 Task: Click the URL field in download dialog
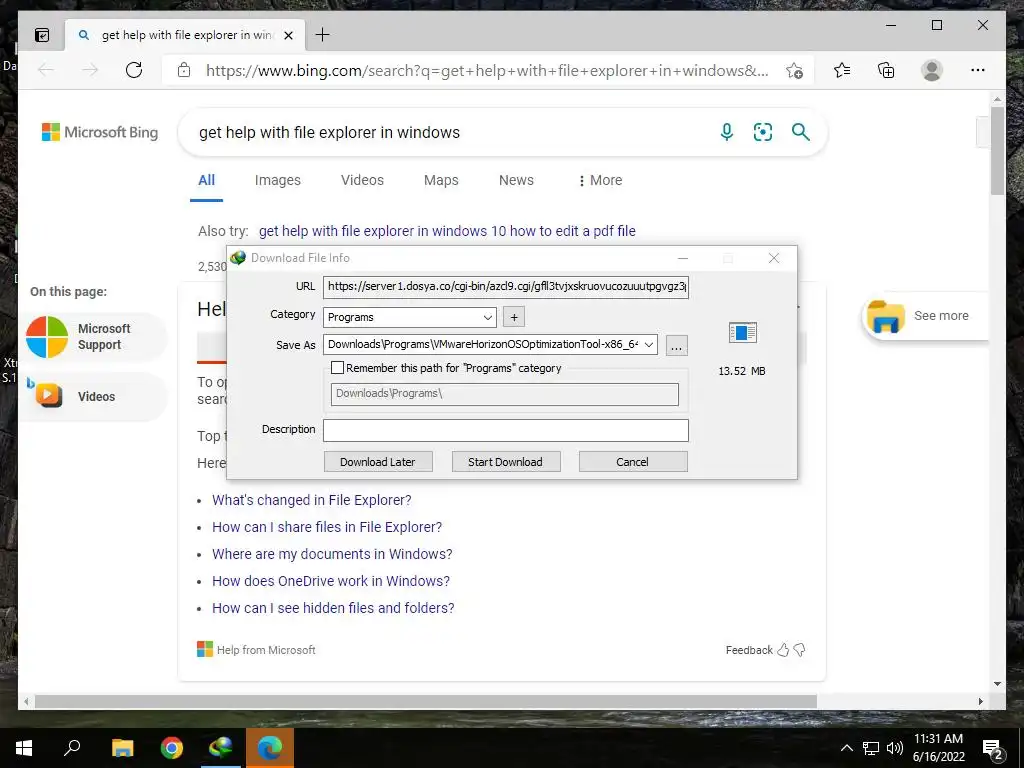(505, 287)
